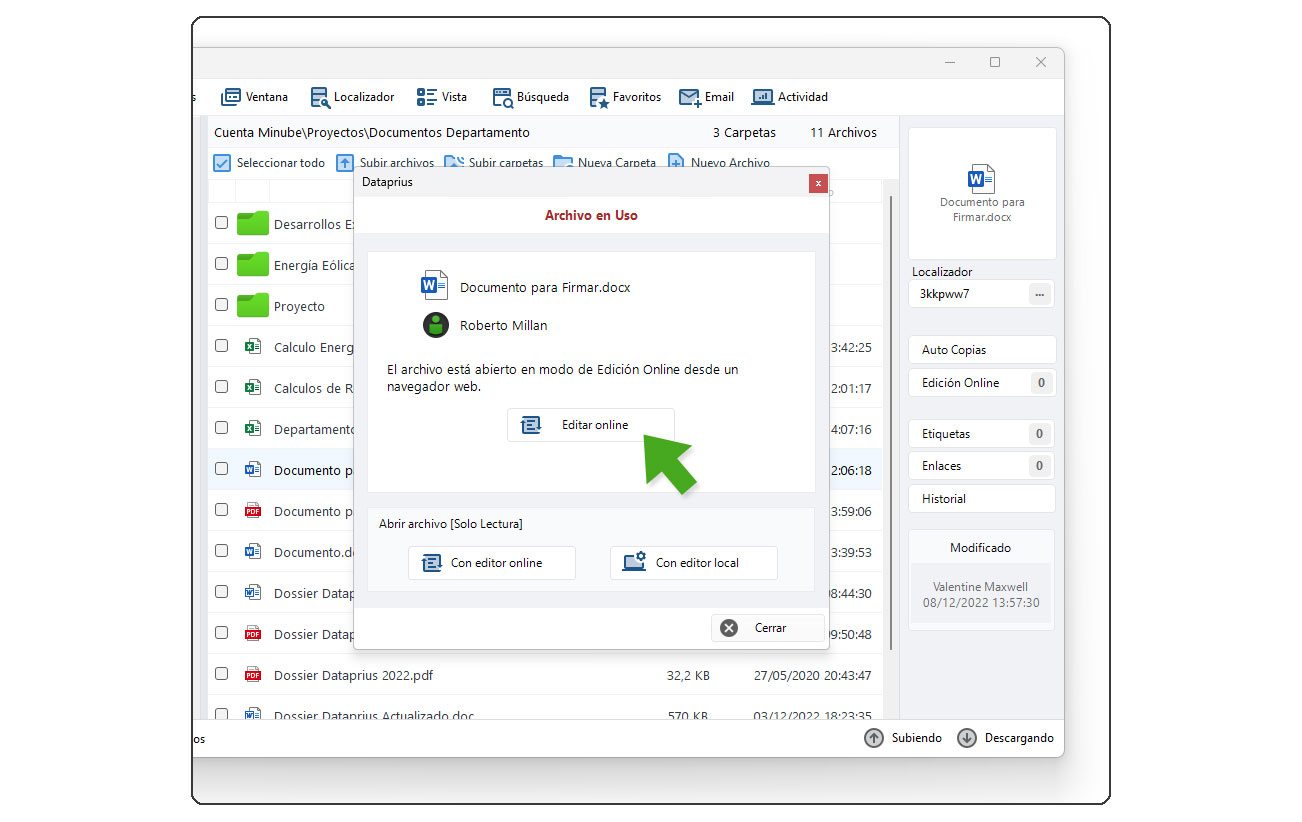Click the Subiendo status icon
The height and width of the screenshot is (822, 1302).
tap(875, 738)
